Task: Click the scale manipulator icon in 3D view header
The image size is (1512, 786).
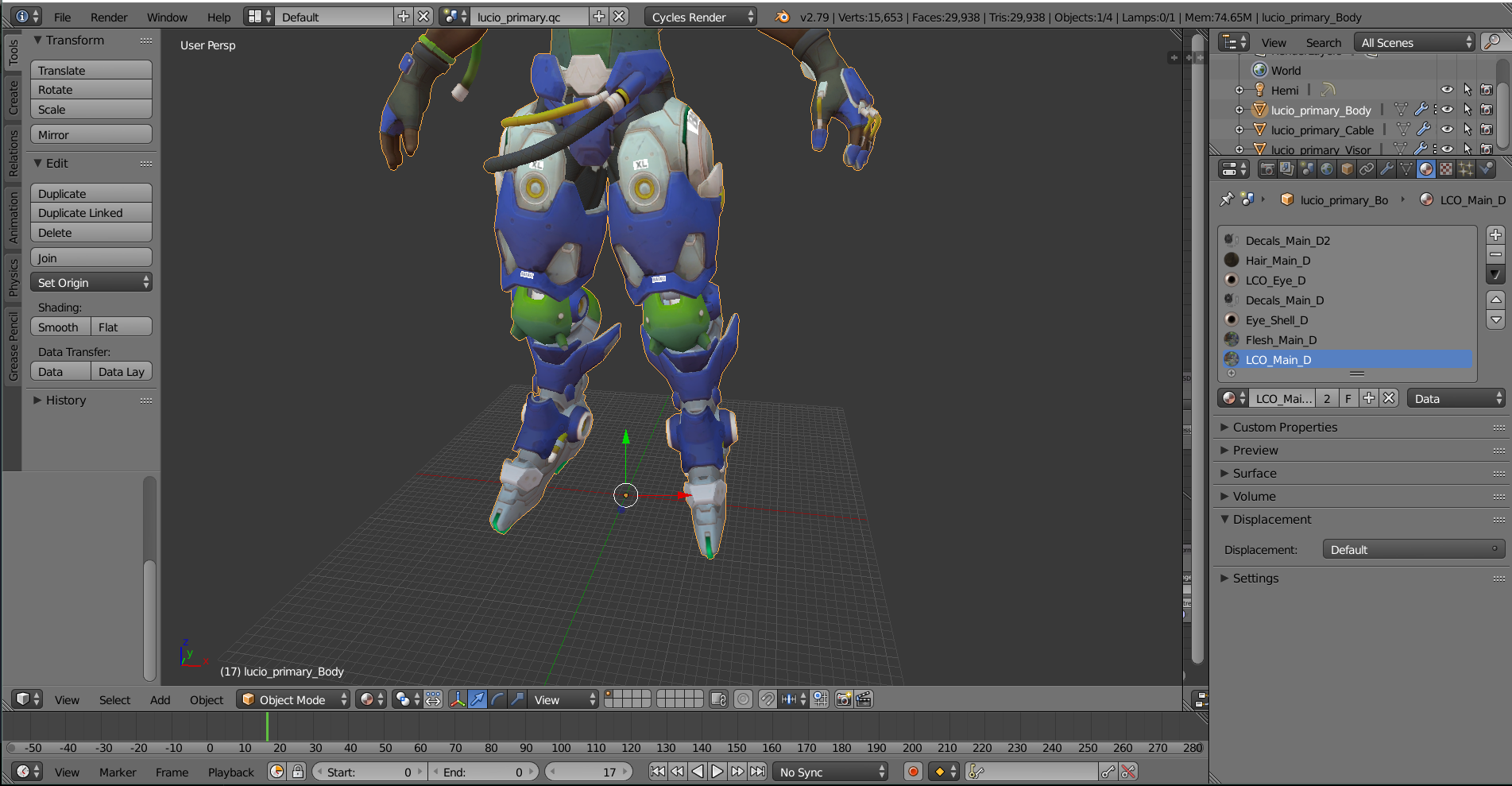Action: click(517, 699)
